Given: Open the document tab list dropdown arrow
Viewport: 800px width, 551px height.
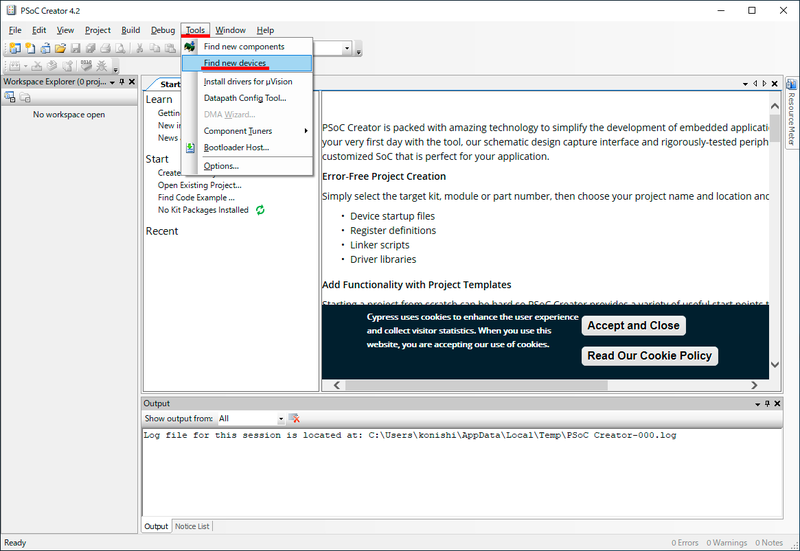Looking at the screenshot, I should click(745, 84).
